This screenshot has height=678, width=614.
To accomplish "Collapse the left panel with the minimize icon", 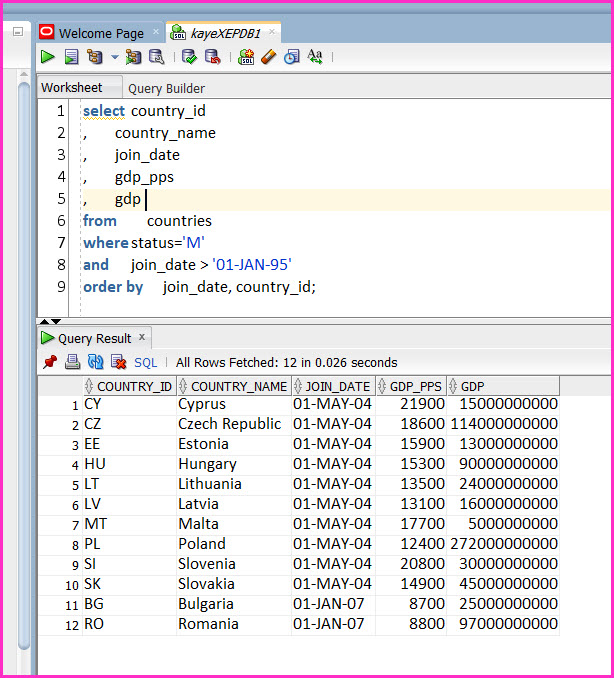I will 18,32.
